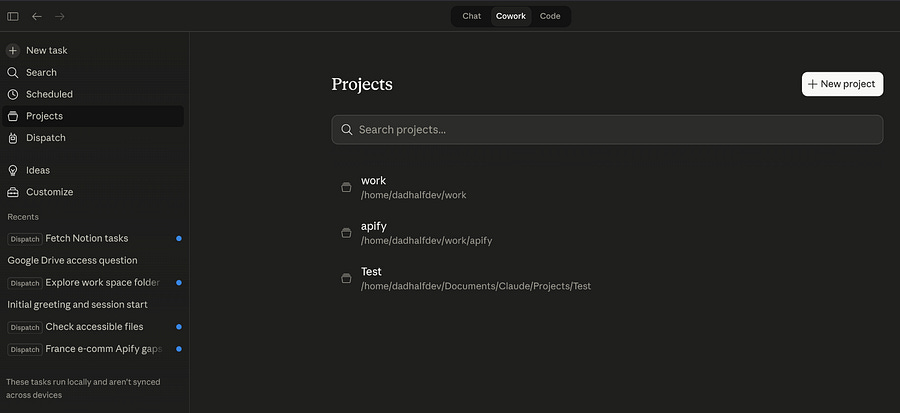
Task: Start a New task from sidebar
Action: [x=46, y=50]
